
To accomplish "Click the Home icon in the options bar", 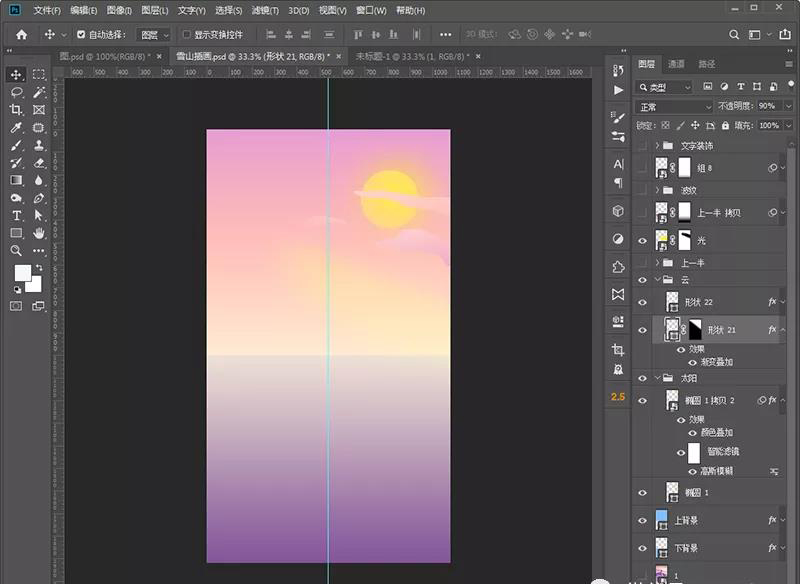I will (x=21, y=34).
